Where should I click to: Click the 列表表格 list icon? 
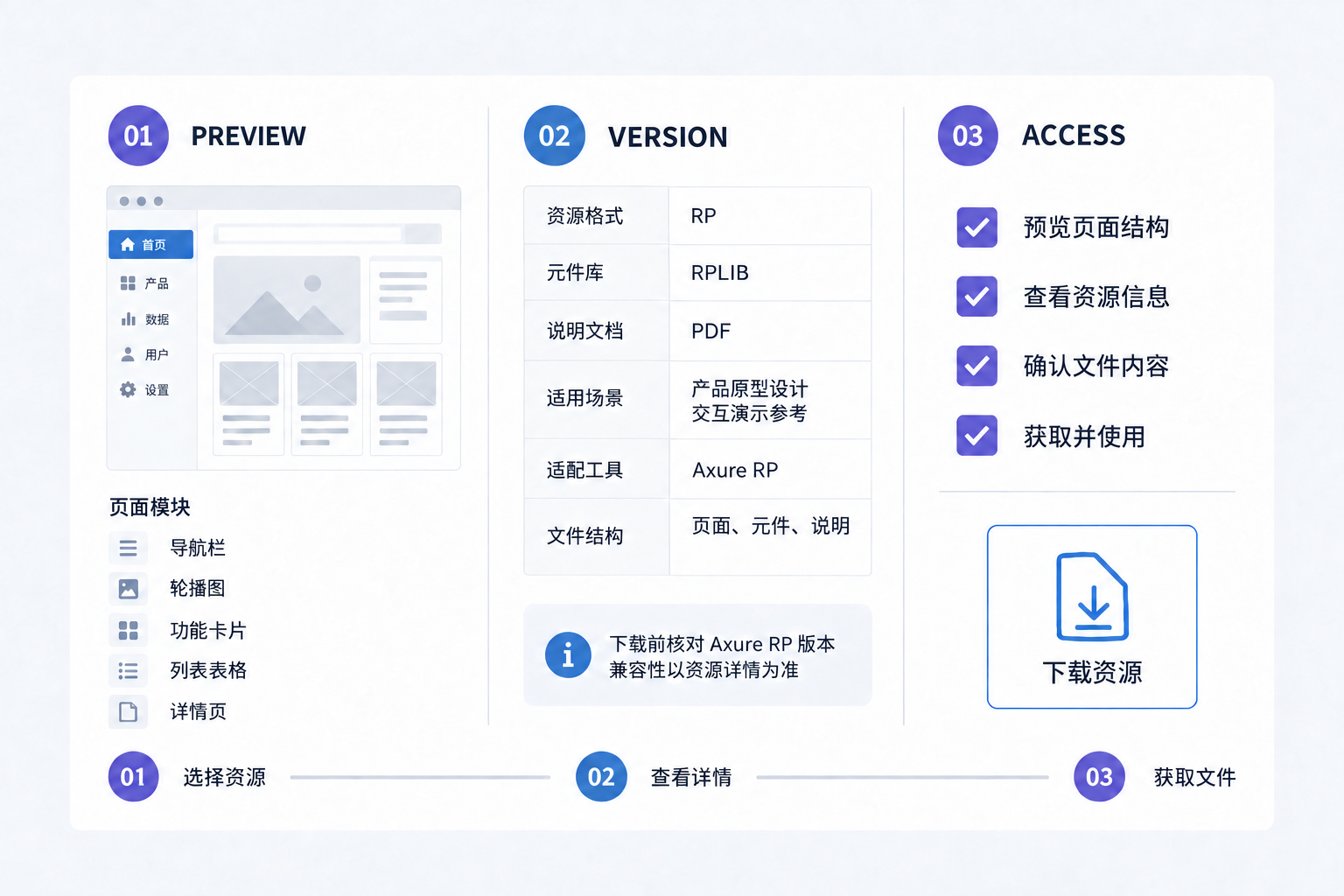[x=128, y=671]
